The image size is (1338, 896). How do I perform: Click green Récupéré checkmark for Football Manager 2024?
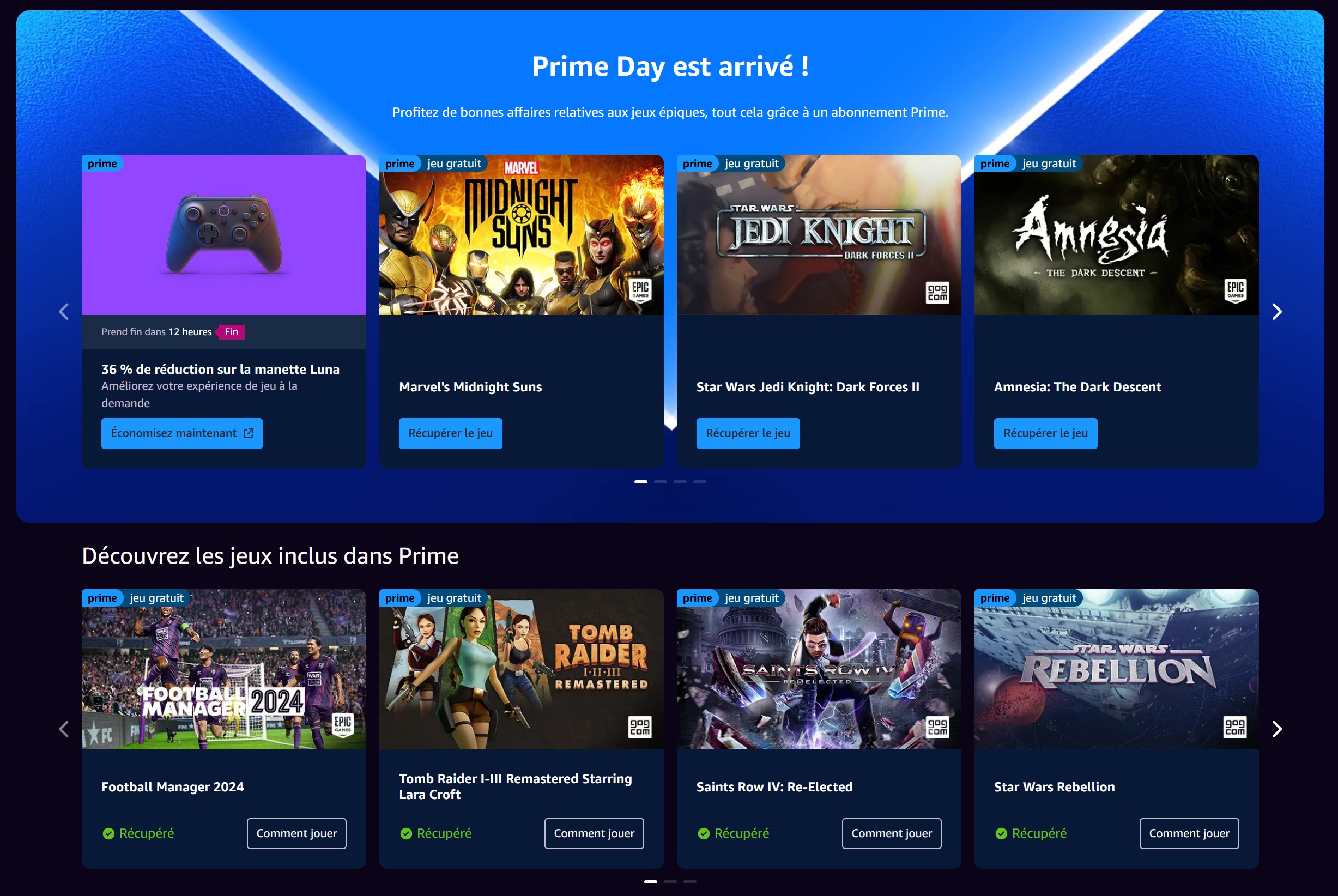(108, 834)
